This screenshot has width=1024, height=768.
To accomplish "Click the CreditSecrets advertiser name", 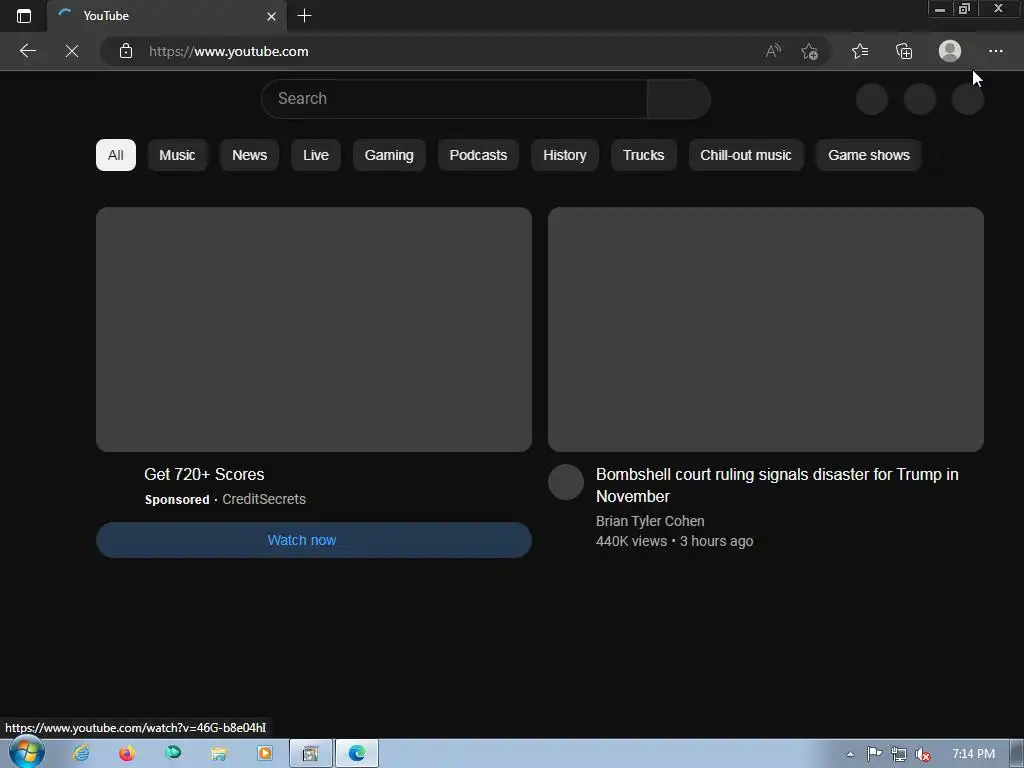I will click(x=264, y=499).
